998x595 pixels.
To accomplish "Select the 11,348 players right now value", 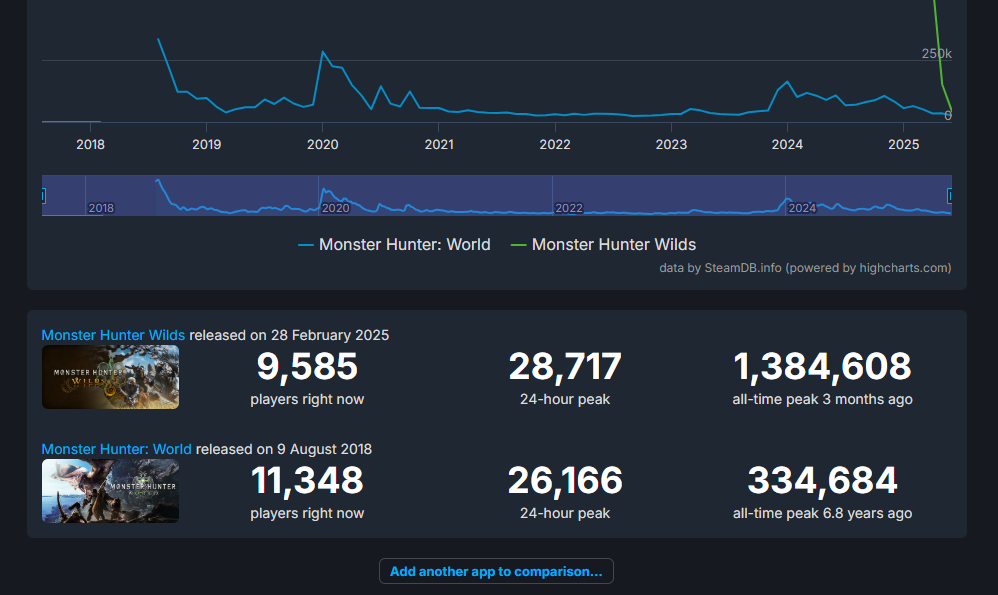I will [x=307, y=480].
